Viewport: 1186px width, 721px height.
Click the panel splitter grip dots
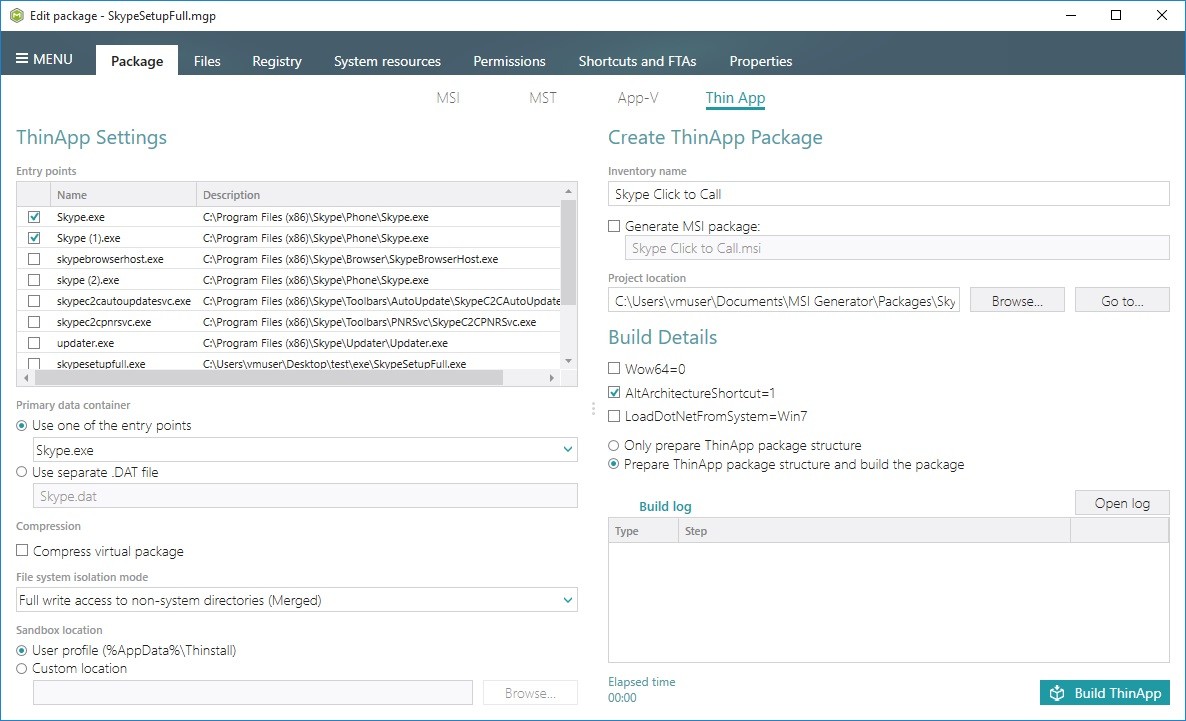point(593,409)
